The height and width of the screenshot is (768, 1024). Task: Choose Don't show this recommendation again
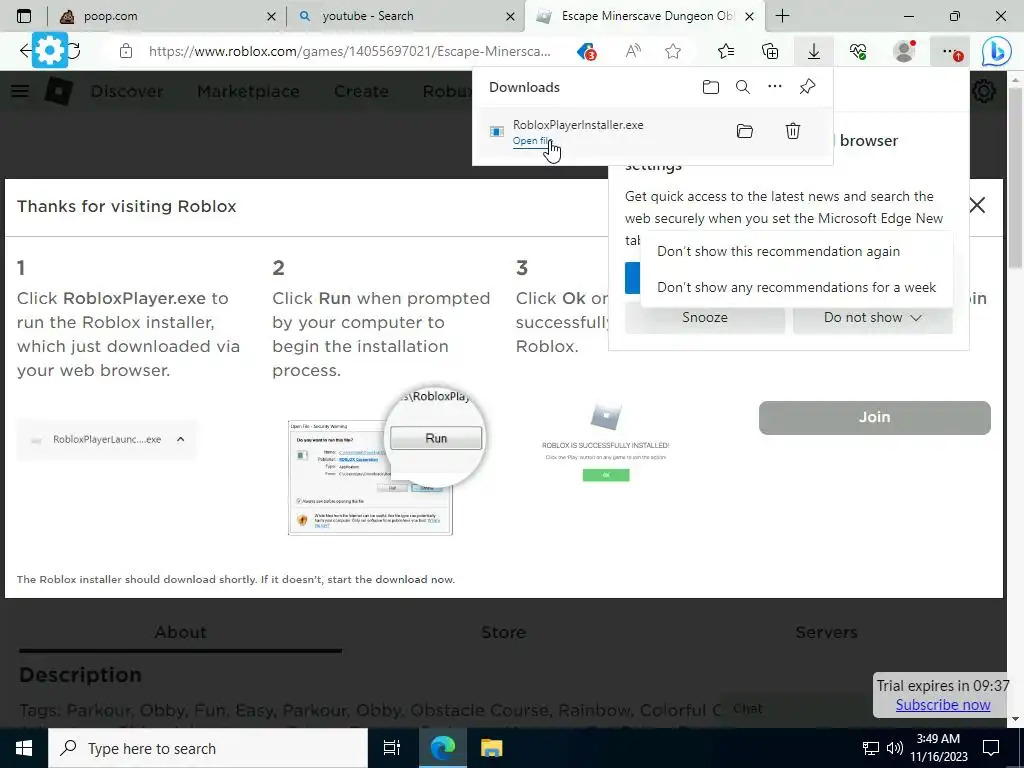point(778,251)
